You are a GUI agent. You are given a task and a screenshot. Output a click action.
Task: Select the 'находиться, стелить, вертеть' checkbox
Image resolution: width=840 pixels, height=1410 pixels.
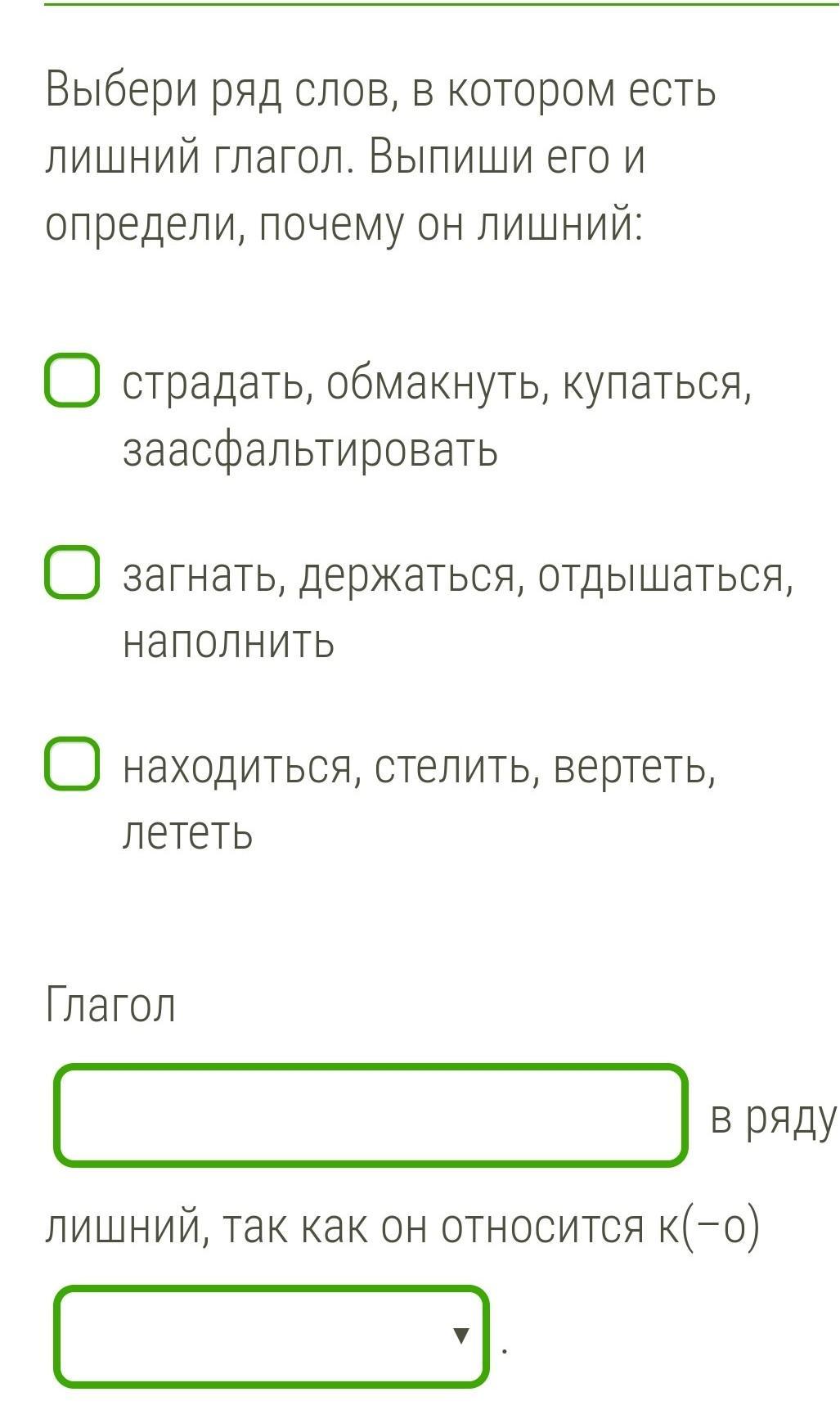click(72, 764)
